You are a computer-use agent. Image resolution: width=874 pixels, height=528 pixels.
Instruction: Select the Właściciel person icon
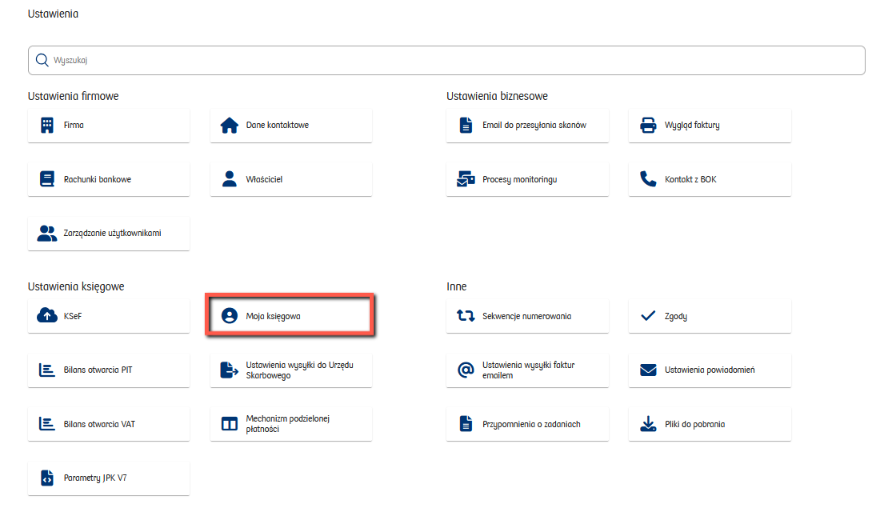229,179
